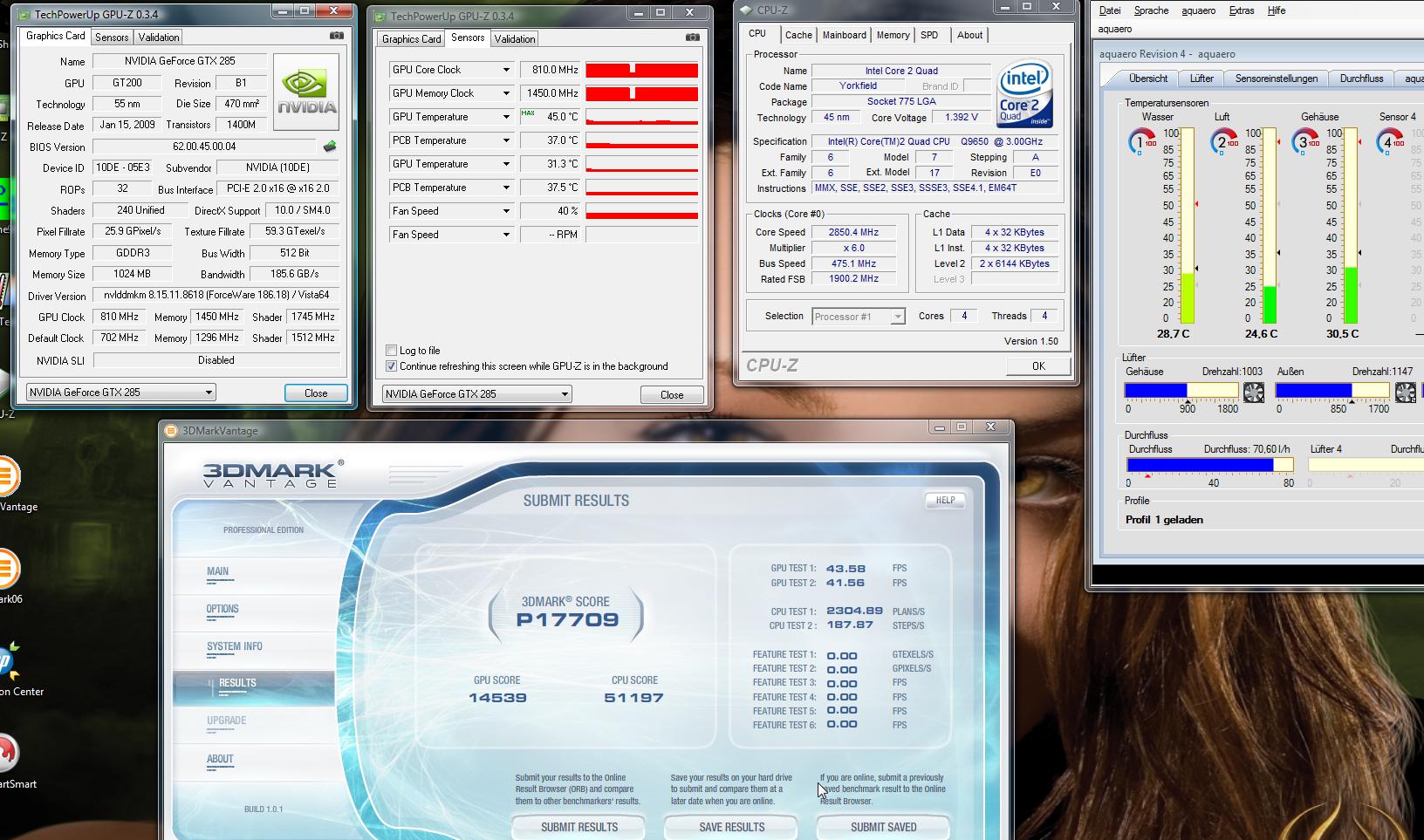
Task: Open Processor #1 selection dropdown in CPU-Z
Action: tap(859, 317)
